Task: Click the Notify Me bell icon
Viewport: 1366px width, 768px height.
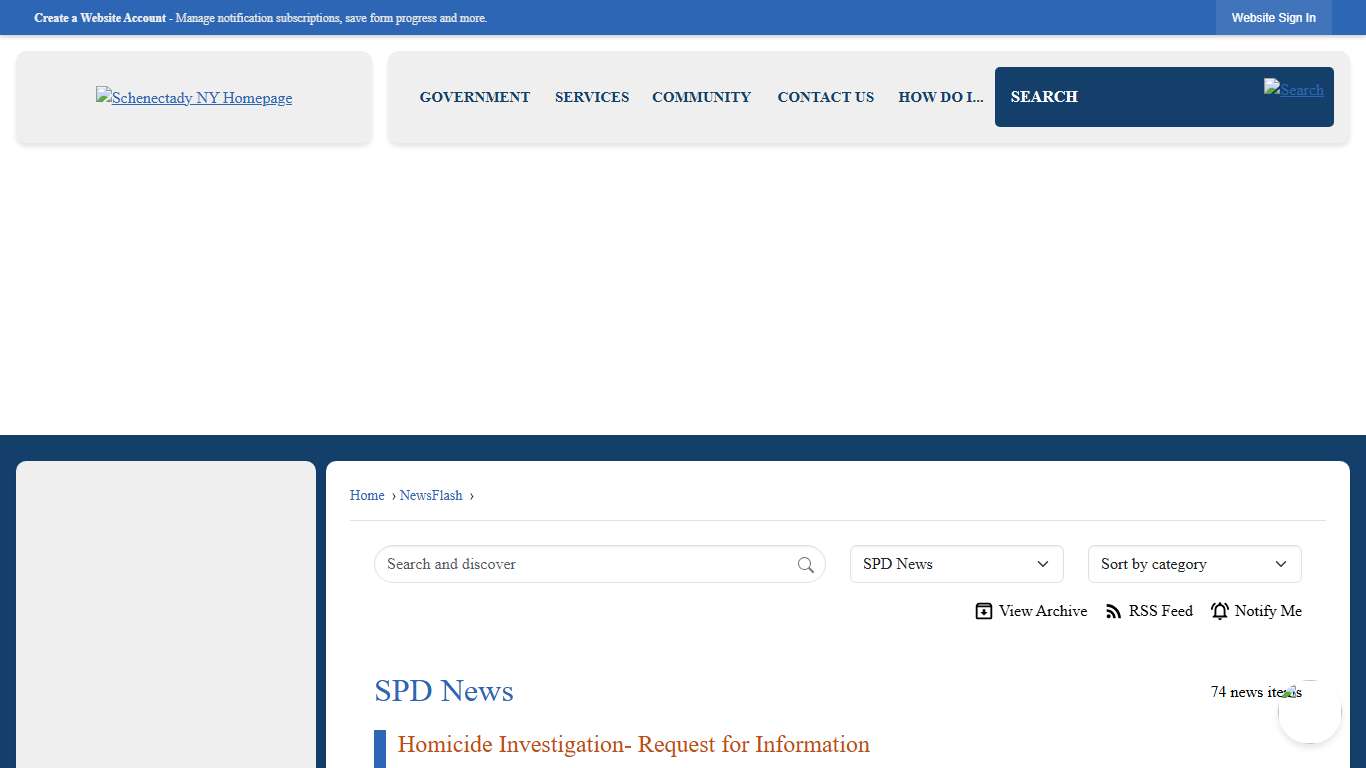Action: click(1220, 611)
